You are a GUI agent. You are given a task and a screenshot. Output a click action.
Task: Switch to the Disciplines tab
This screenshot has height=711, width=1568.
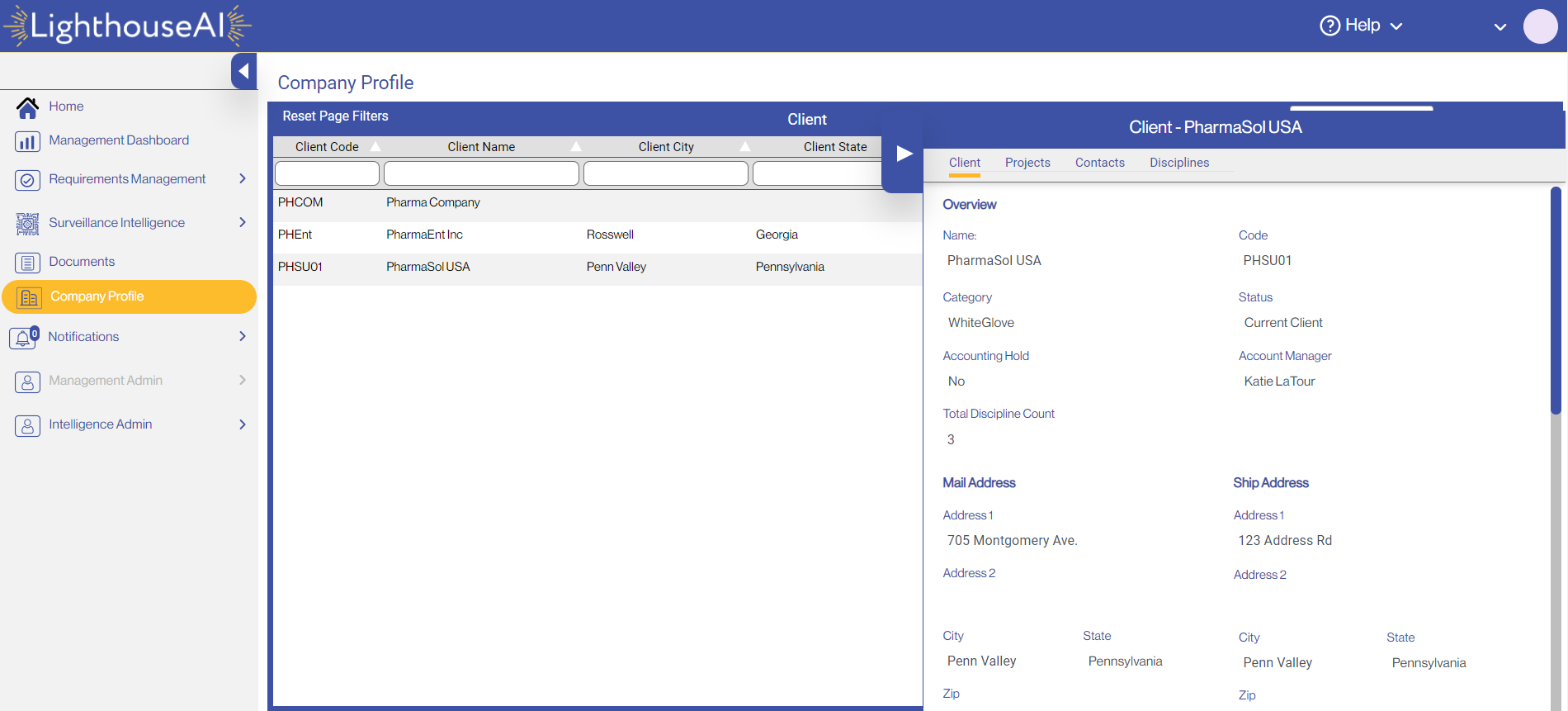tap(1179, 163)
